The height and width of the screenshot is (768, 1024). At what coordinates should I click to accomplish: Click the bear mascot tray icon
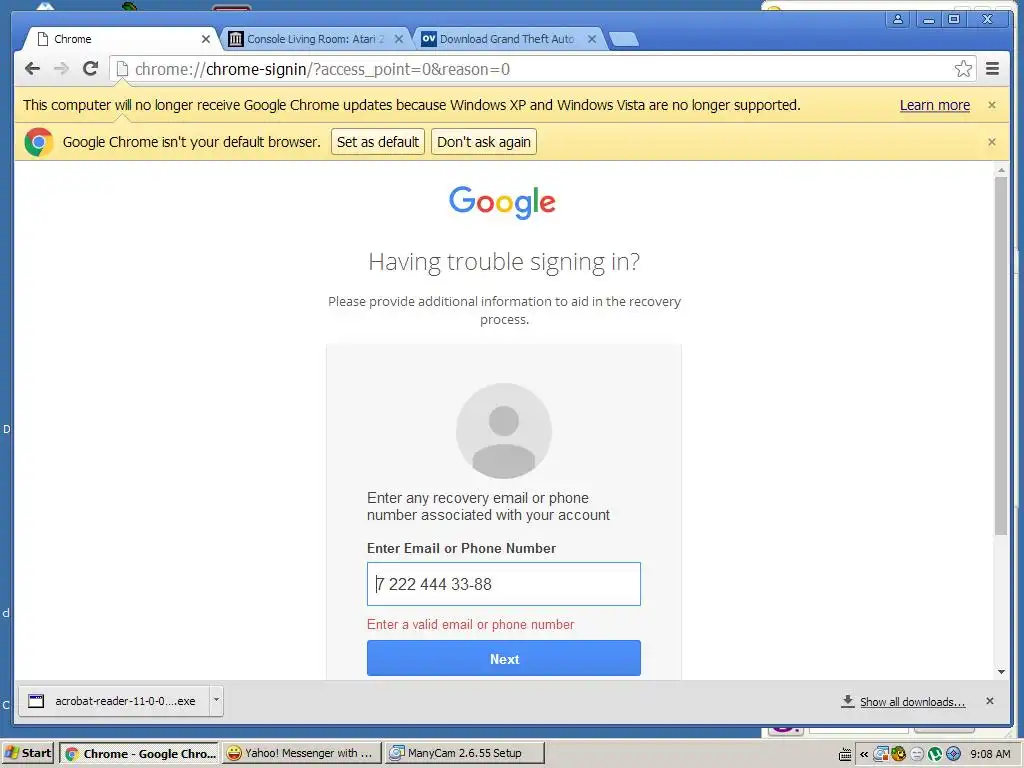tap(899, 754)
